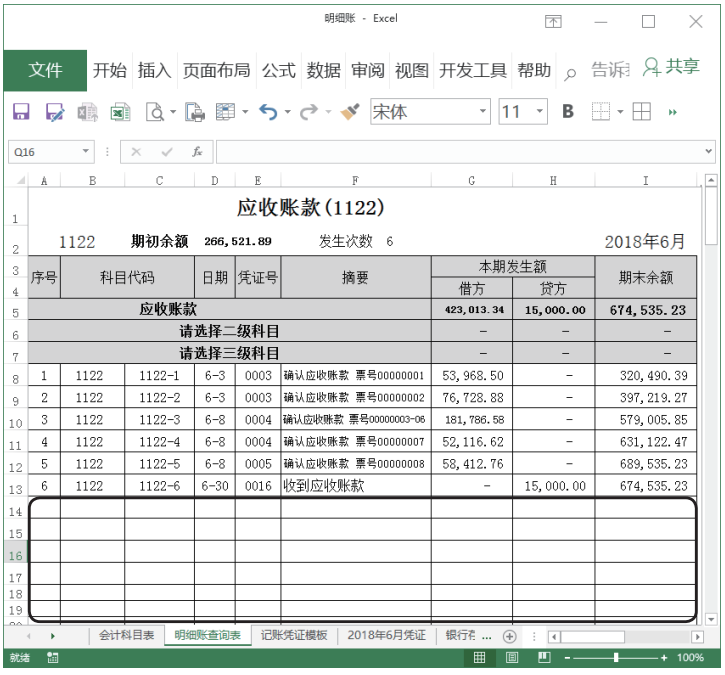Open the font size dropdown 11
Image resolution: width=725 pixels, height=675 pixels.
click(x=539, y=111)
